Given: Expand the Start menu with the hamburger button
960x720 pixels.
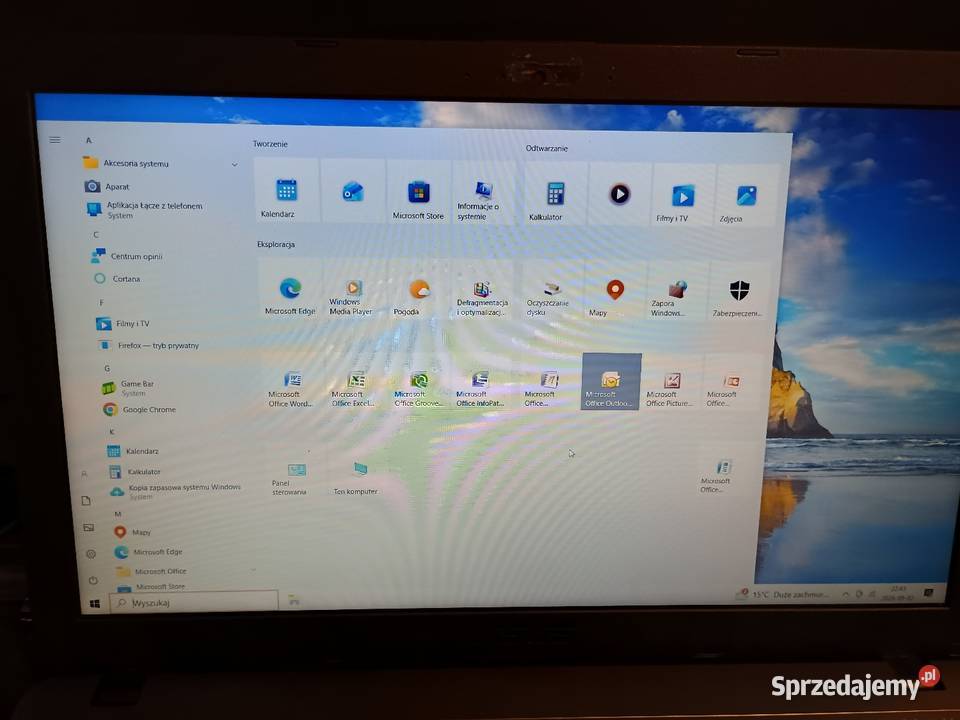Looking at the screenshot, I should [55, 140].
